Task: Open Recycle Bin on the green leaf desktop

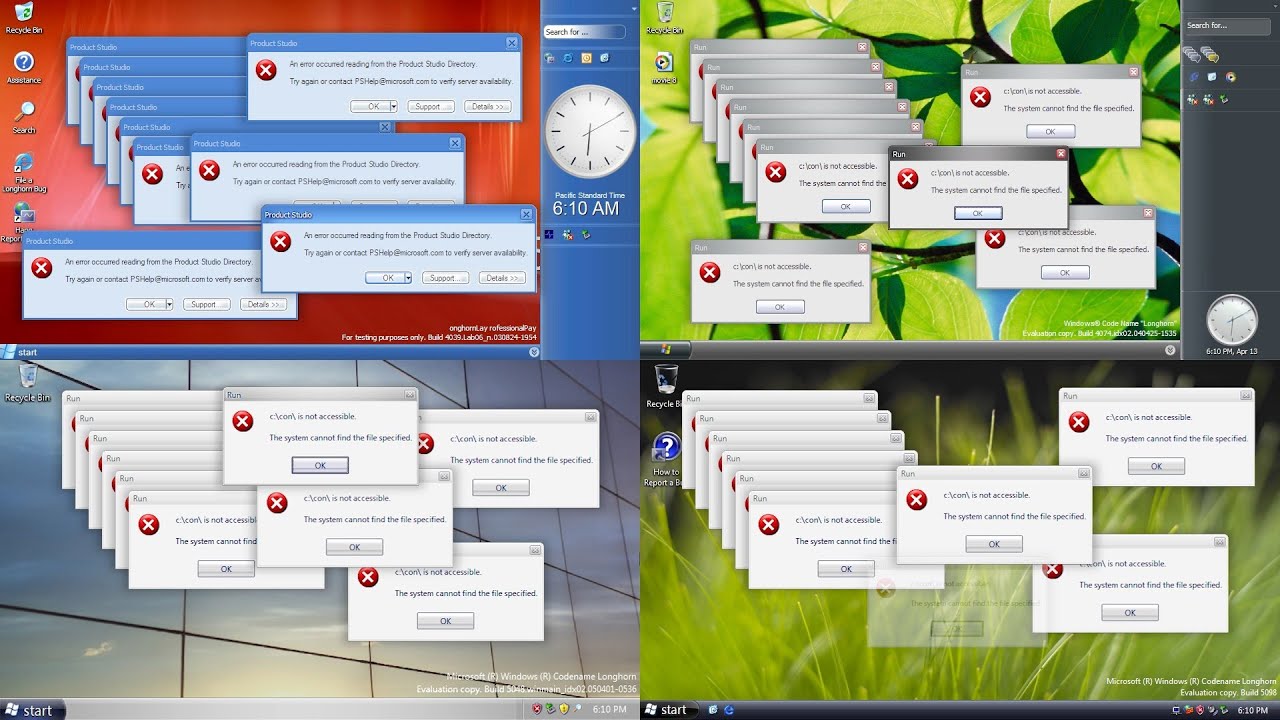Action: 664,17
